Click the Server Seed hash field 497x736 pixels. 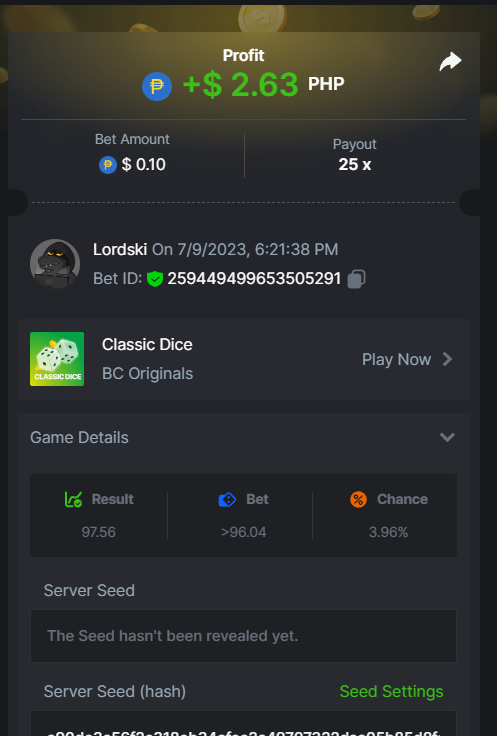click(x=244, y=723)
